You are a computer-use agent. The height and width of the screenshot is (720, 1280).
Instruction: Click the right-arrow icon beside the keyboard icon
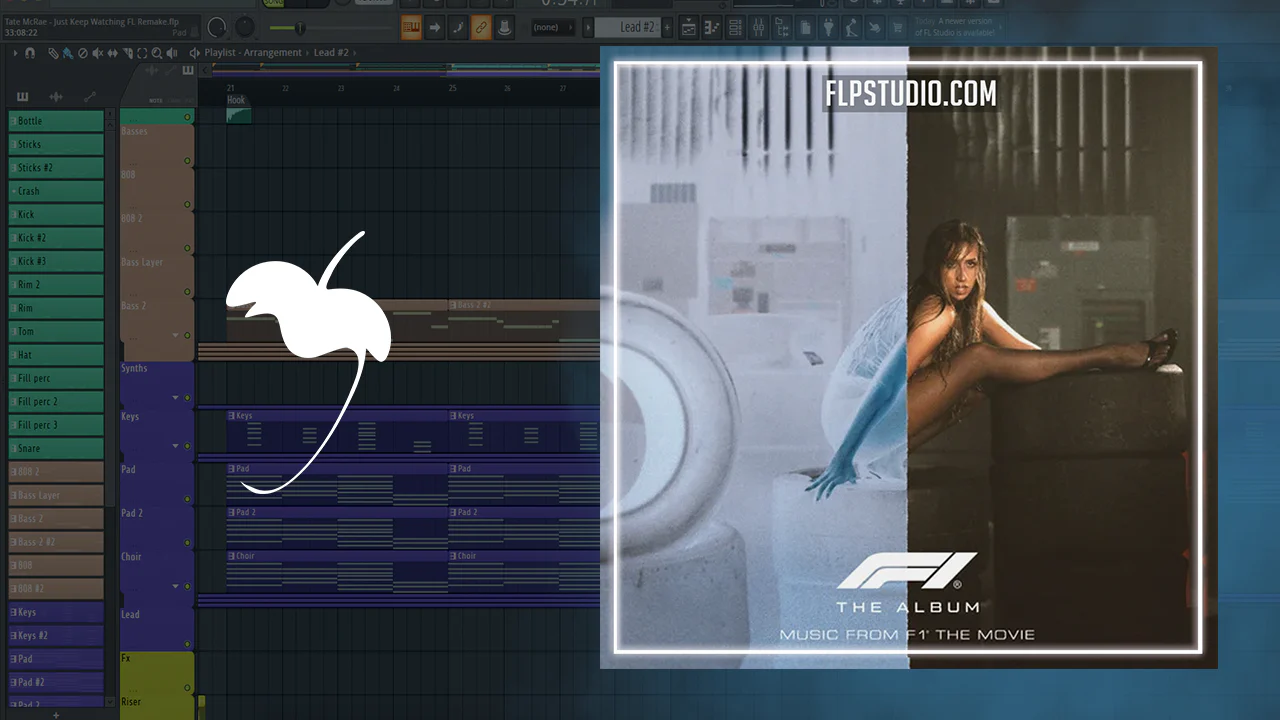click(x=435, y=27)
